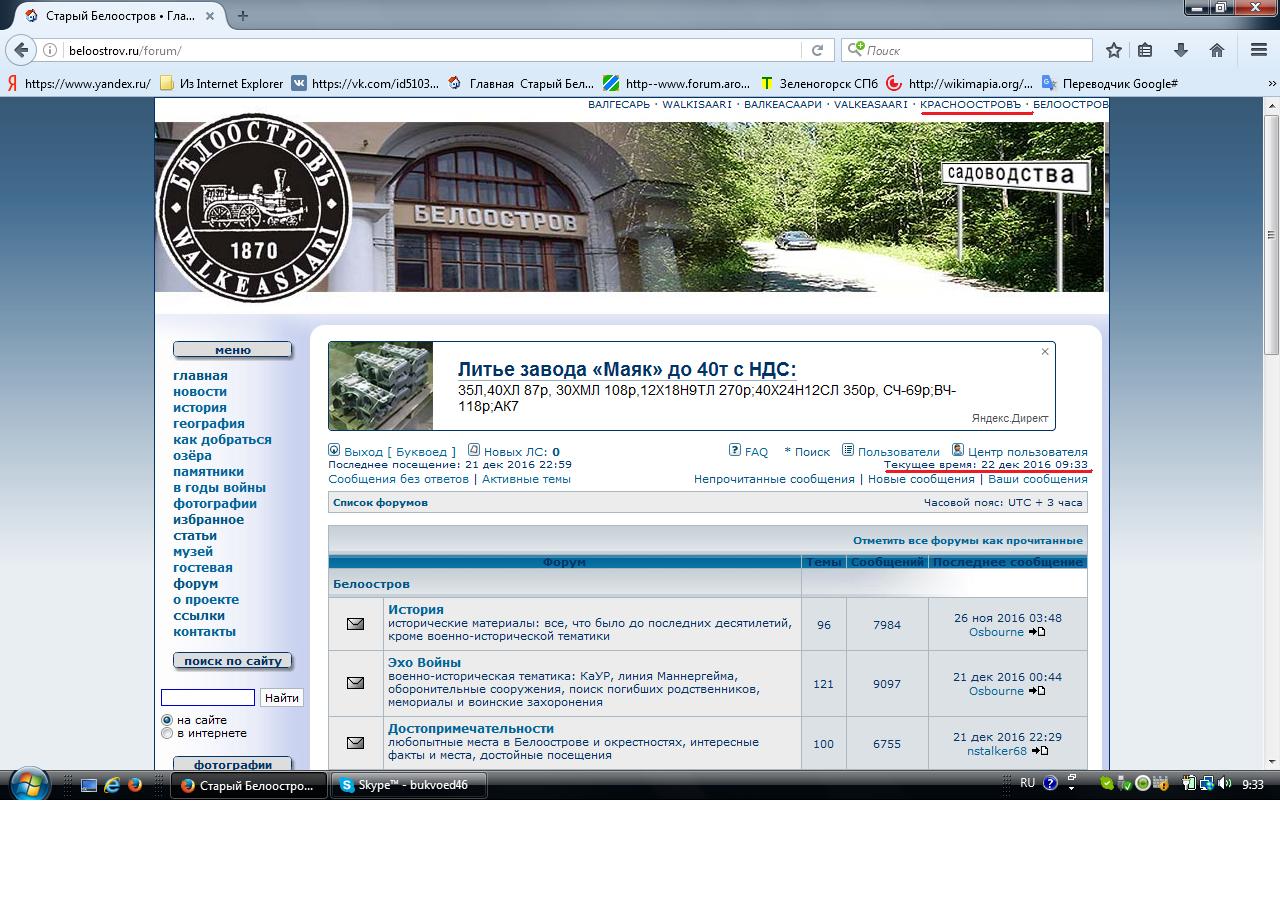Click the site search text field
This screenshot has height=904, width=1280.
point(208,697)
